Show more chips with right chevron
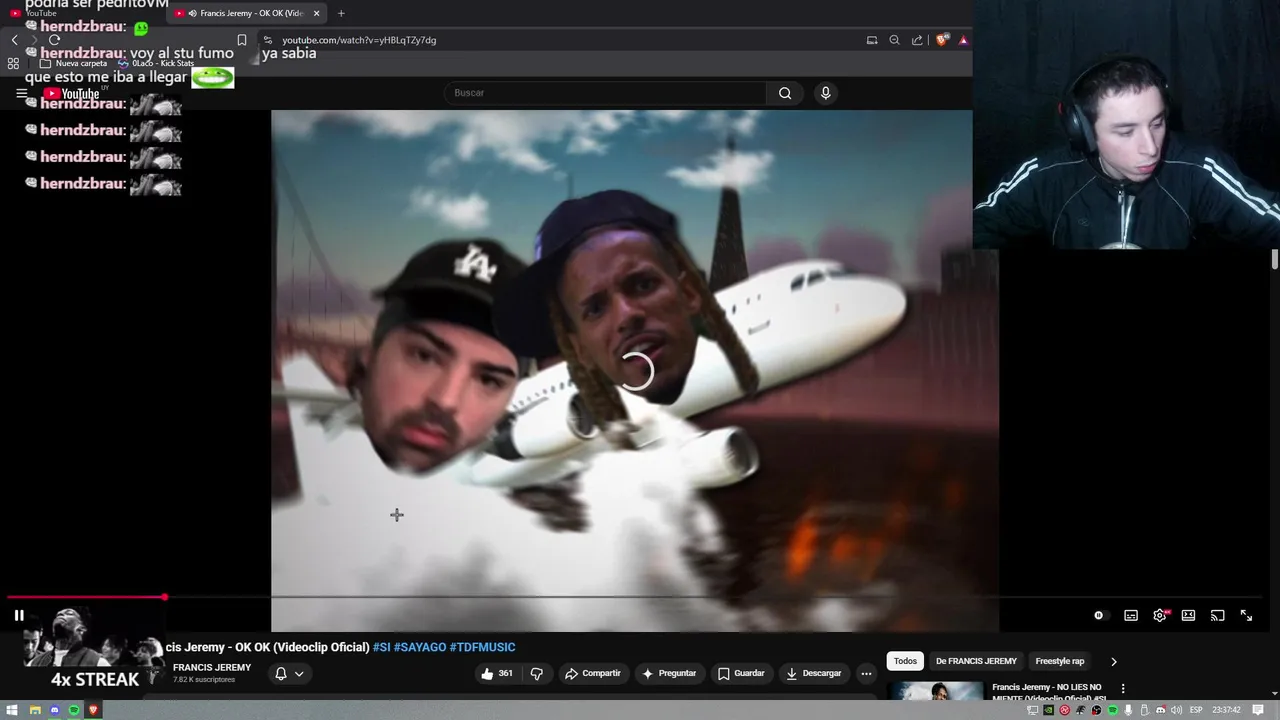Viewport: 1280px width, 720px height. click(x=1113, y=661)
